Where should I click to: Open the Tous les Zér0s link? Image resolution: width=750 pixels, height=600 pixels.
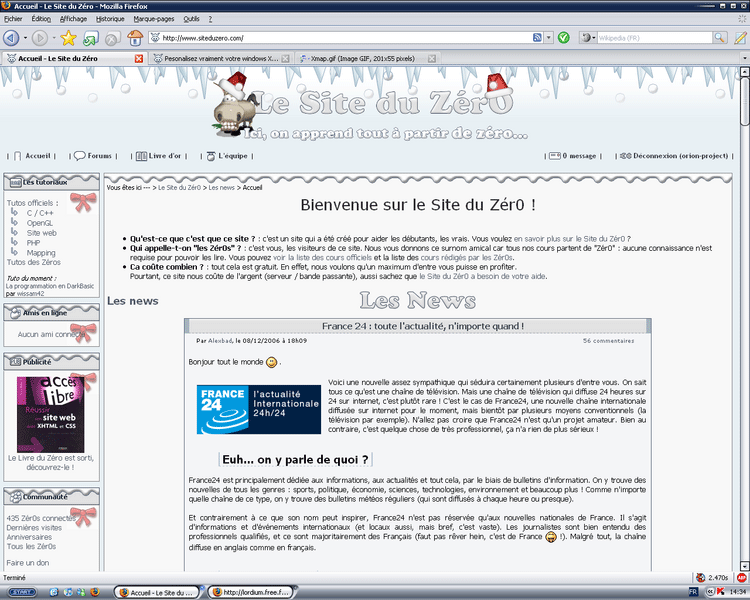(x=31, y=546)
